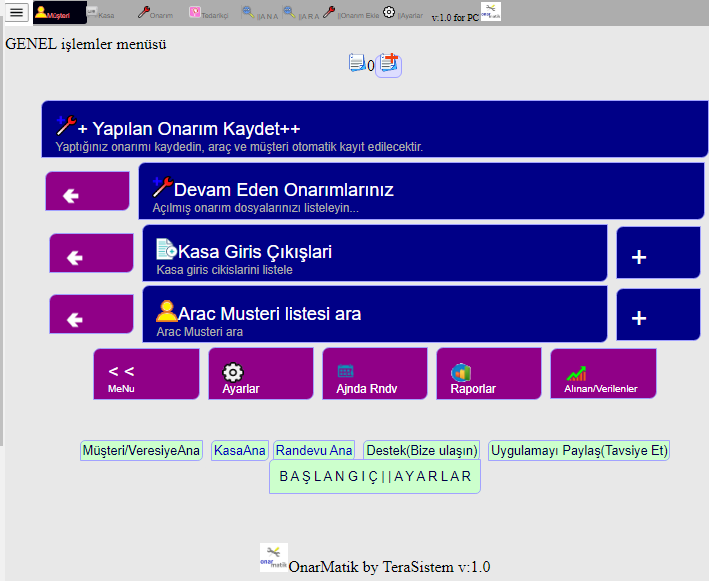This screenshot has width=709, height=581.
Task: Open the Ajnda Rndv calendar tile
Action: [375, 374]
